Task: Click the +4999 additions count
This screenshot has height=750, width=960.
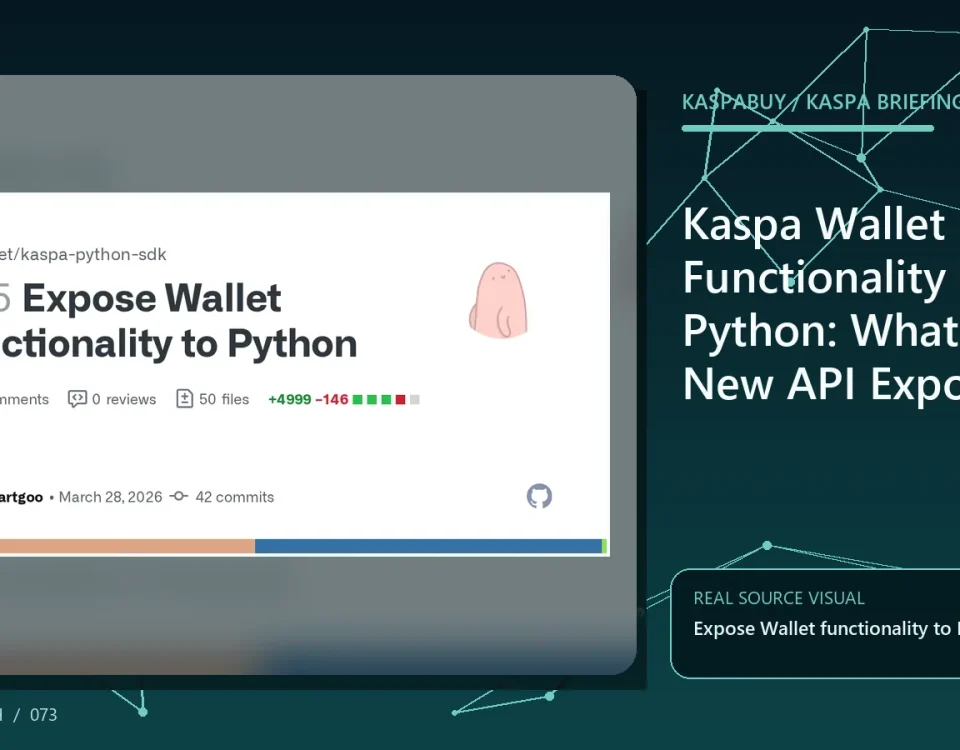Action: (290, 399)
